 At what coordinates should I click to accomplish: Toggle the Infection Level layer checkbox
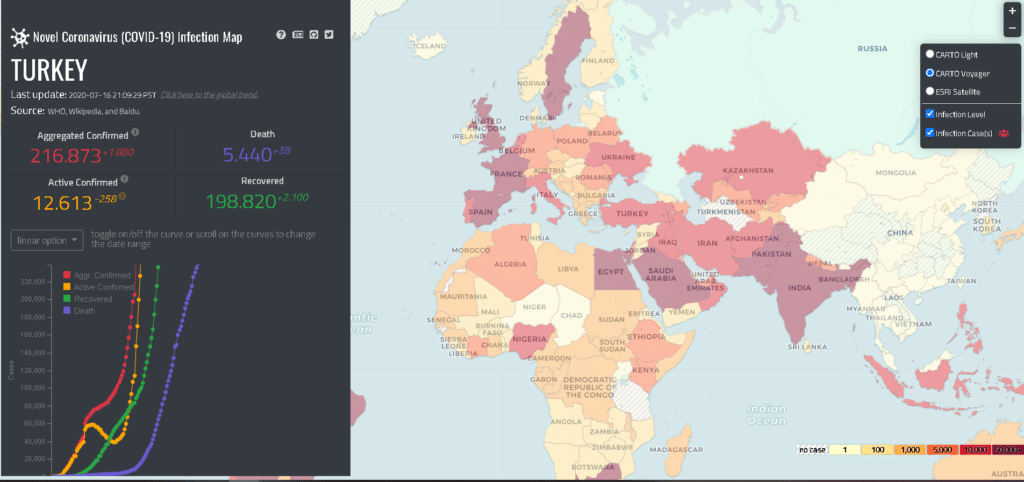(930, 114)
